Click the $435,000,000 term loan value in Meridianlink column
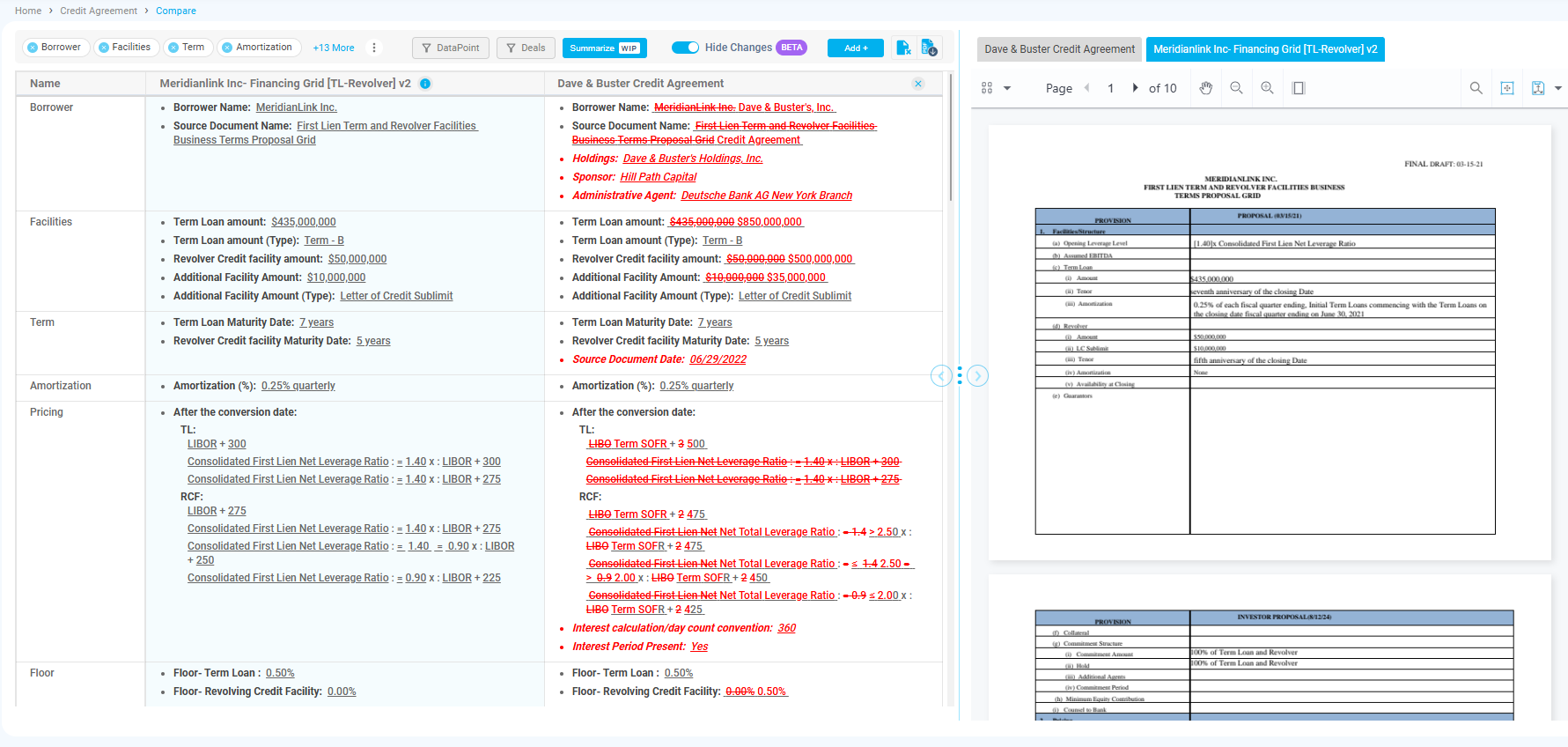This screenshot has height=747, width=1568. click(x=304, y=222)
